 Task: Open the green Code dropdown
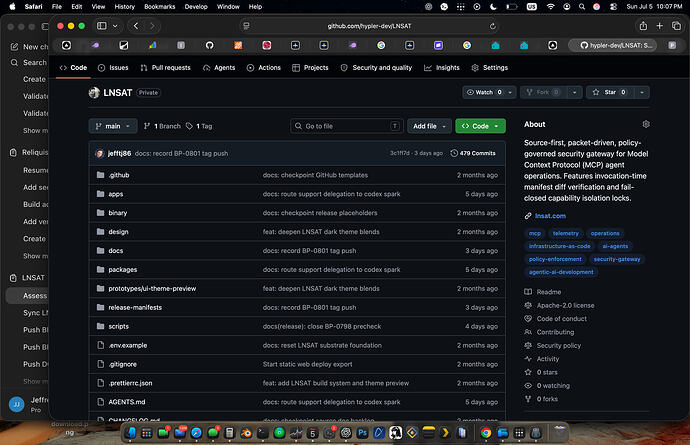480,126
